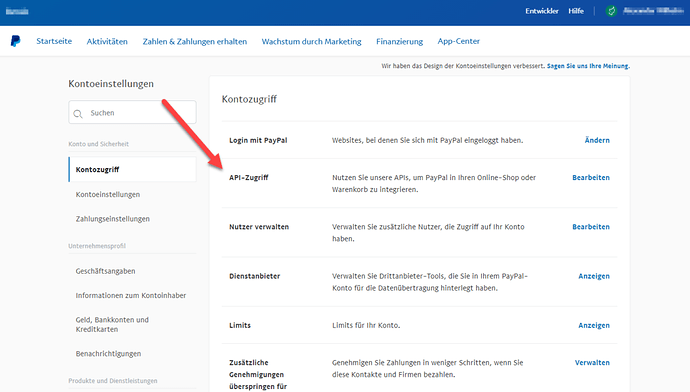Open Sagen Sie uns Ihre Meinung link
Screen dimensions: 690x392
point(588,66)
